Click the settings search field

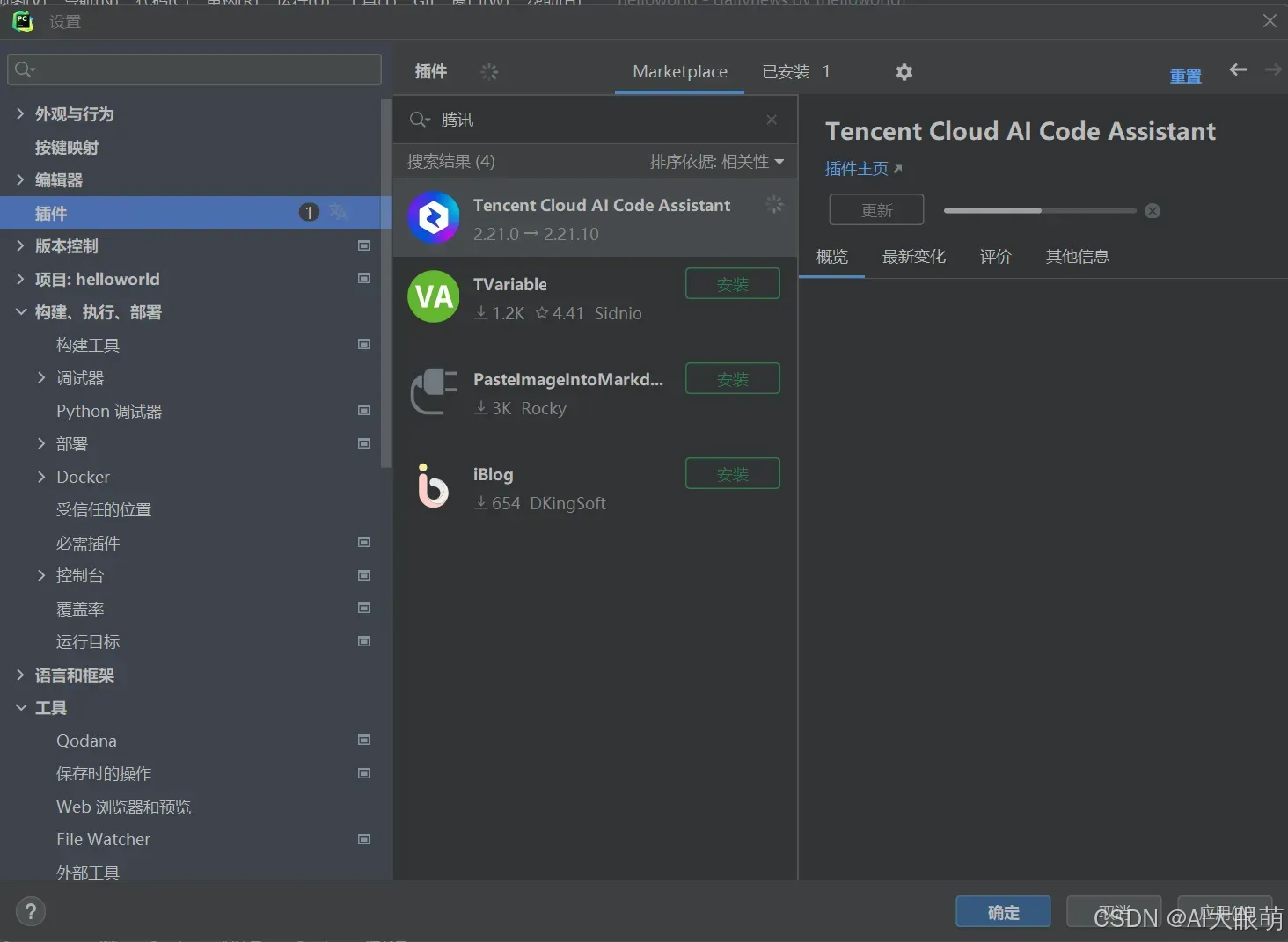(x=194, y=69)
